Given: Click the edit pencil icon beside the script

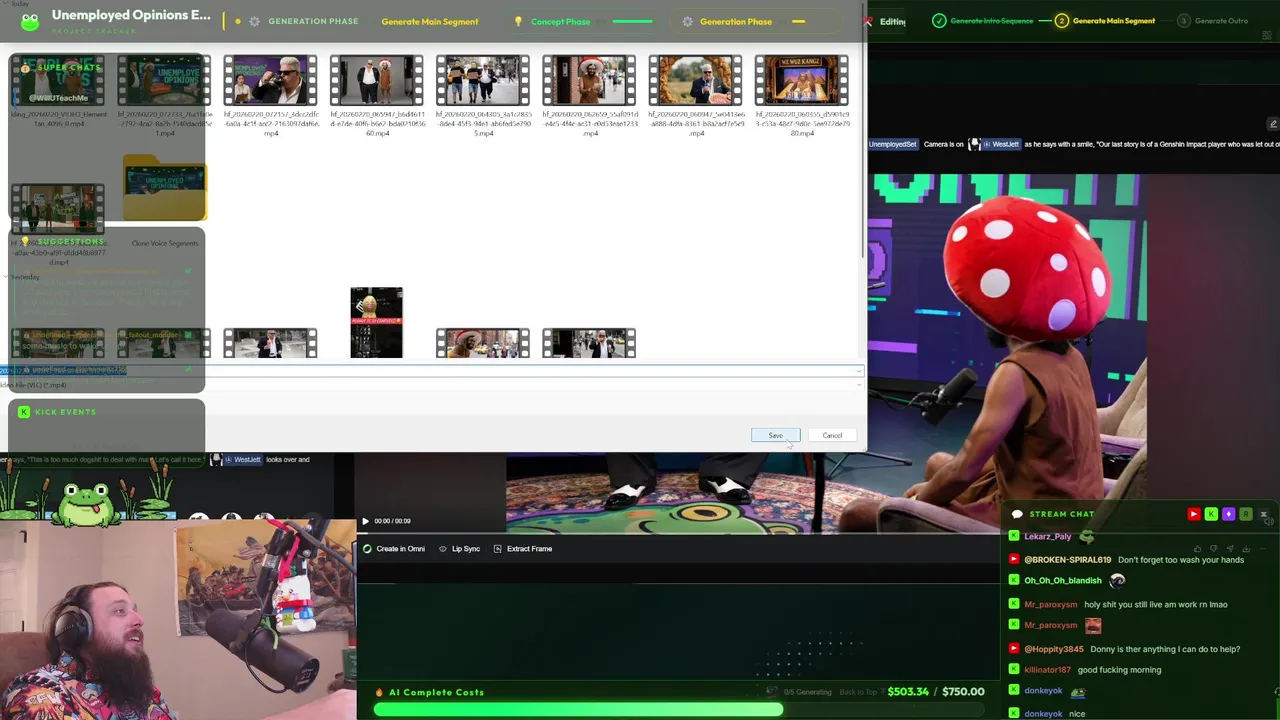Looking at the screenshot, I should click(x=1273, y=124).
